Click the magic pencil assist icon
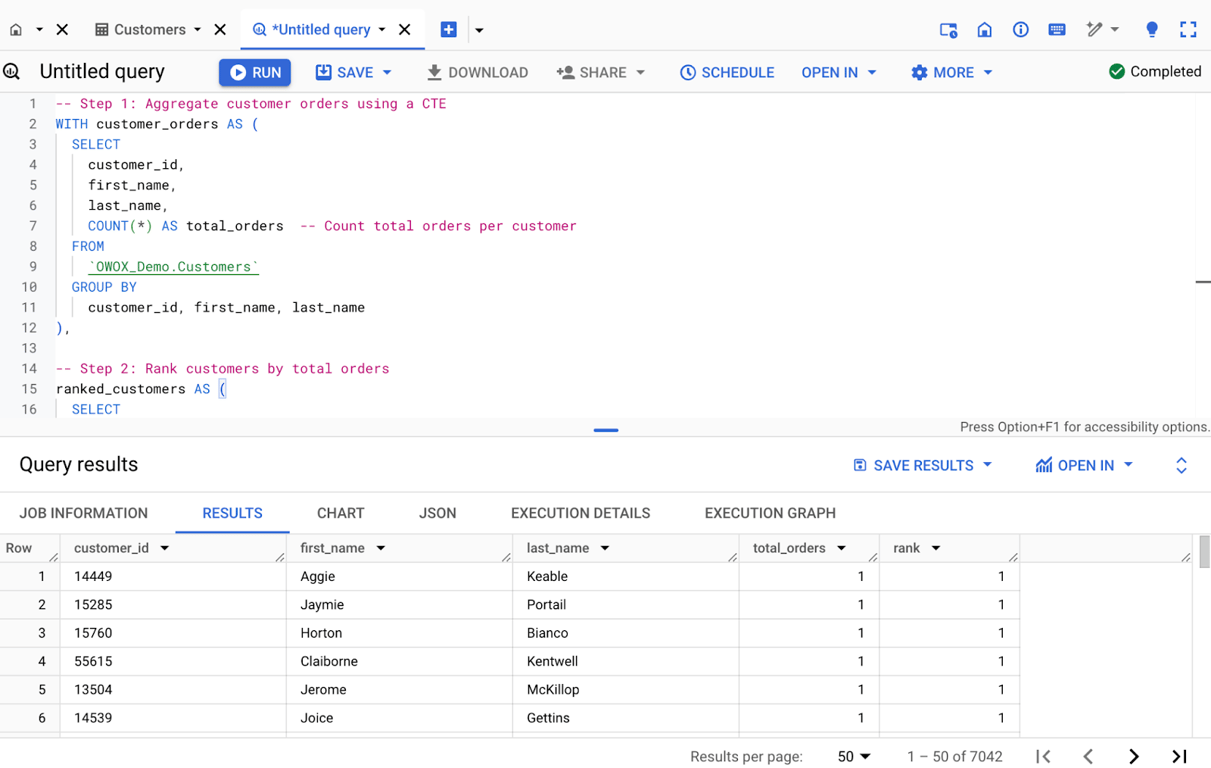Screen dimensions: 1211x768 pyautogui.click(x=1095, y=30)
